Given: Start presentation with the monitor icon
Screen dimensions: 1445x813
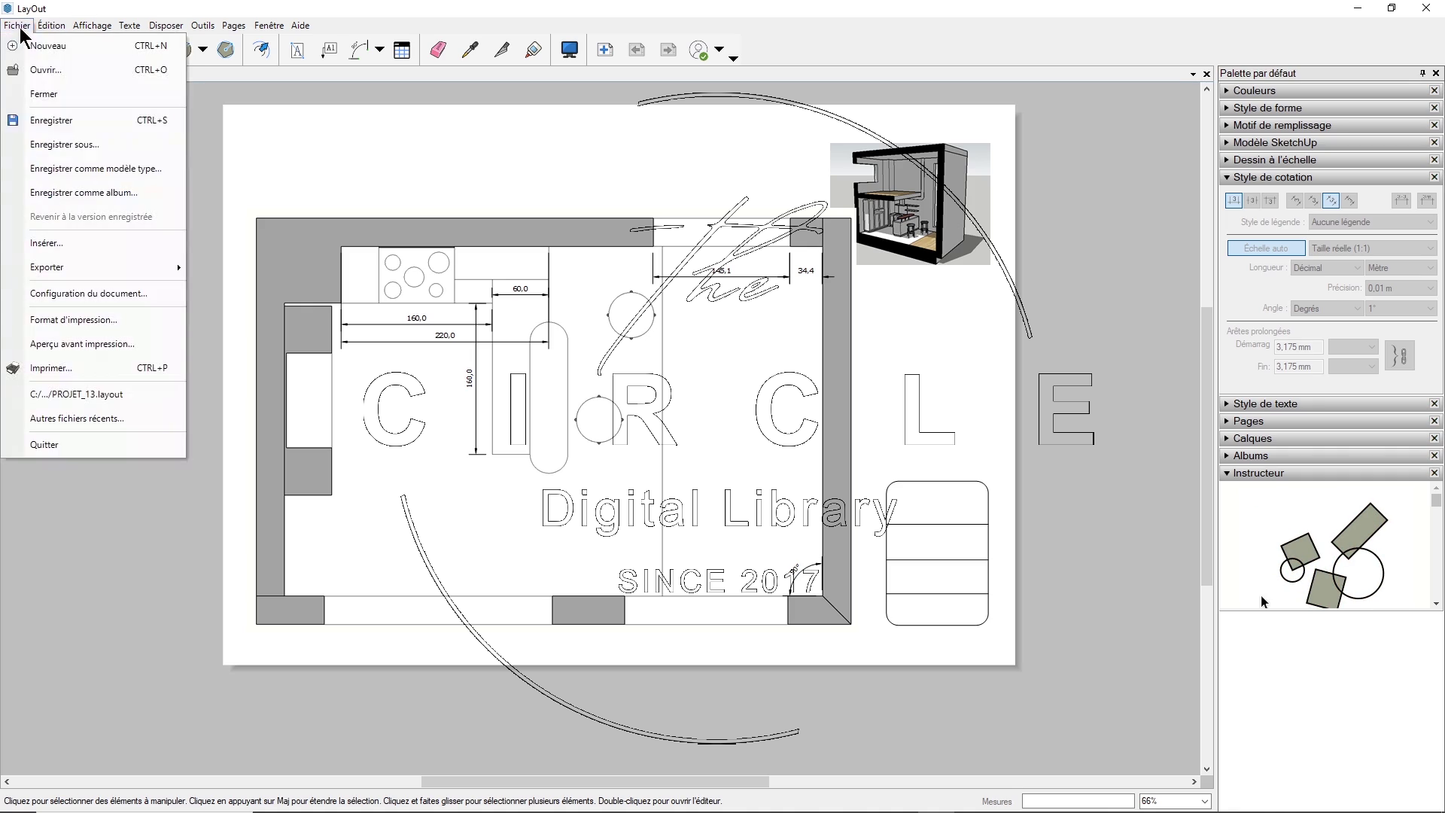Looking at the screenshot, I should point(569,50).
